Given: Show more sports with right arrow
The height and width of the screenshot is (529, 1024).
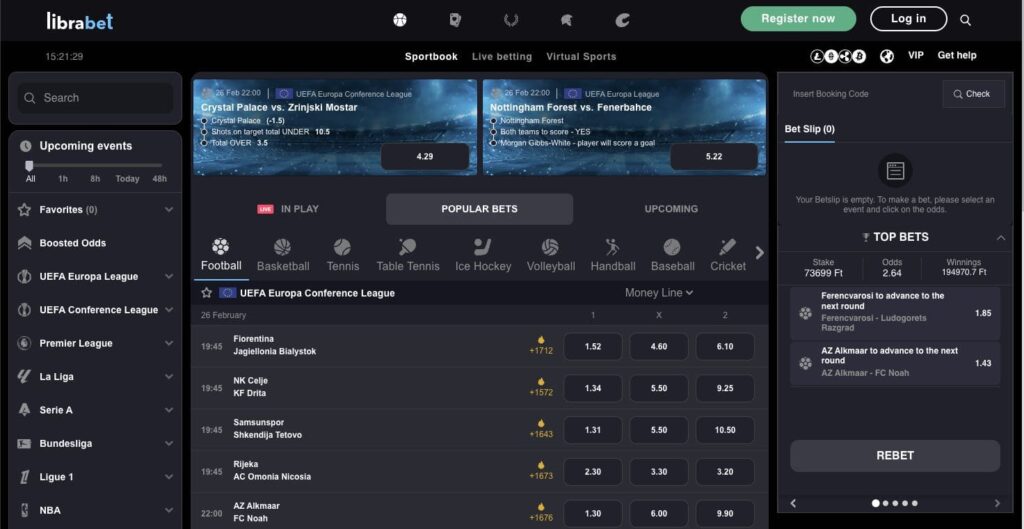Looking at the screenshot, I should point(759,252).
